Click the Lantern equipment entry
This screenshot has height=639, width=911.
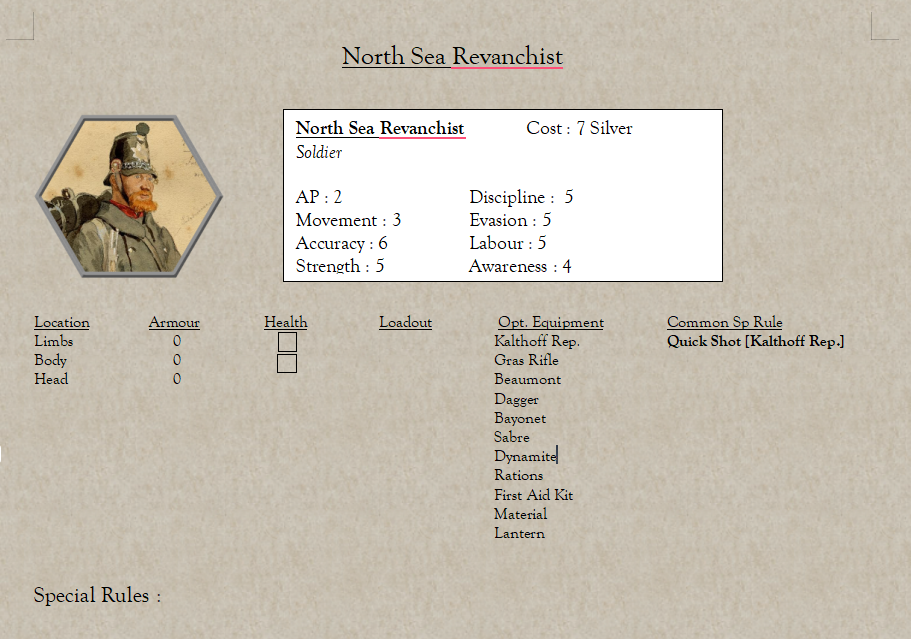pos(519,533)
